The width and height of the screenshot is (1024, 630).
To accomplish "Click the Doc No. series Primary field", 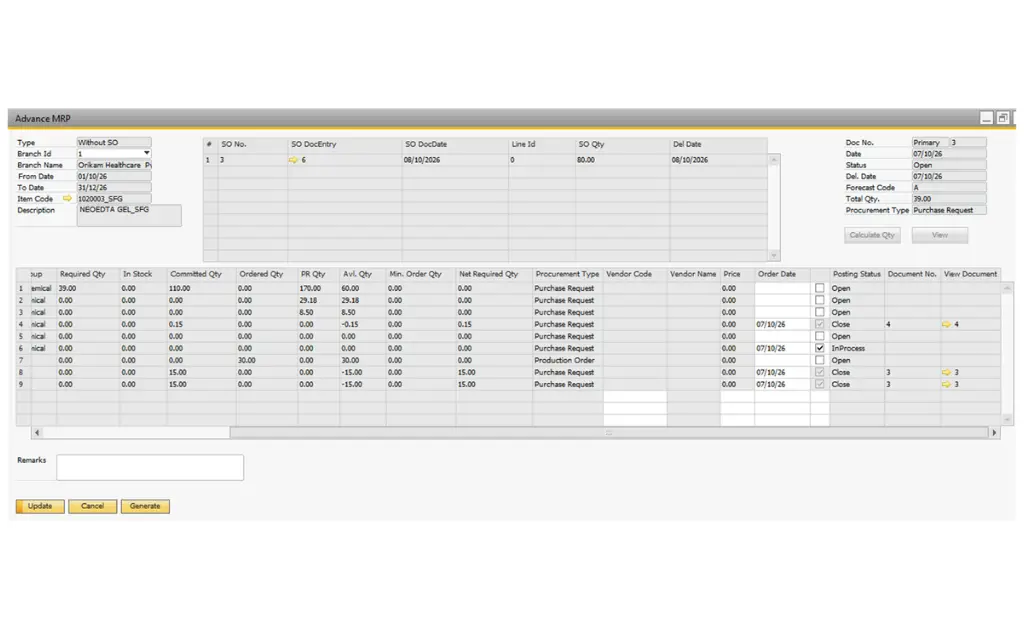I will (x=931, y=142).
